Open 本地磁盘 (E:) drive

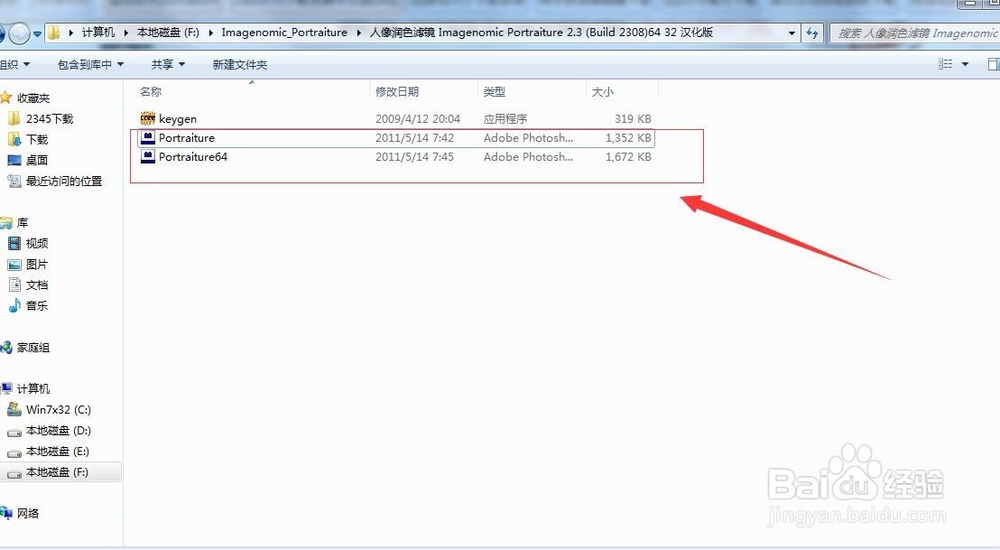click(57, 451)
